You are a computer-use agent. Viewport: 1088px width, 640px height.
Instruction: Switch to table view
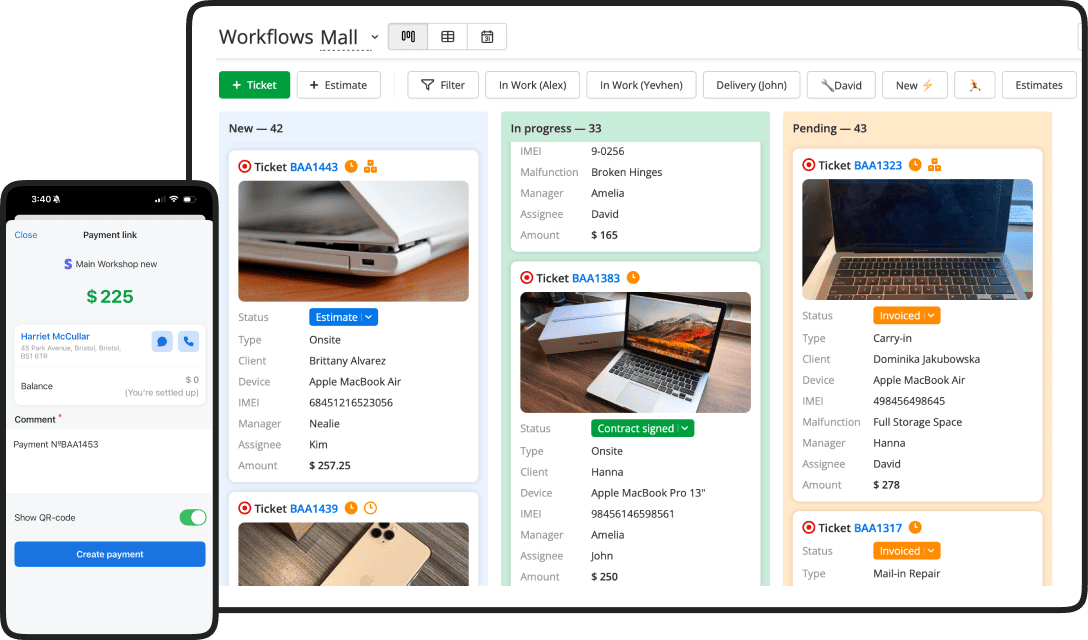coord(447,37)
